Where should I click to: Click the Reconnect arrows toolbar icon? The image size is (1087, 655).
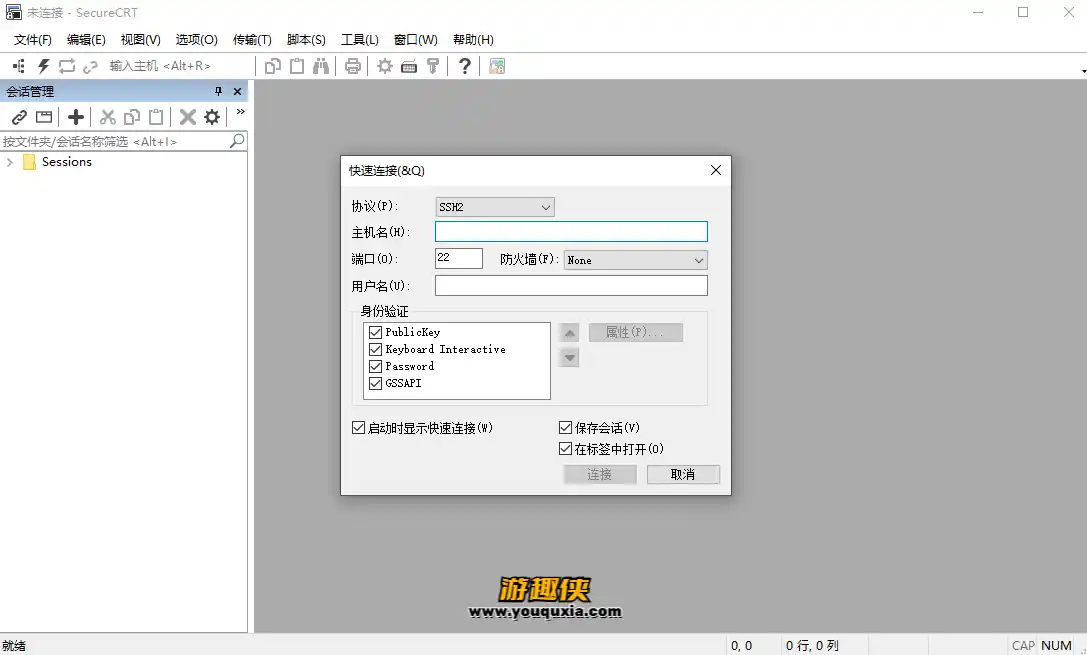67,66
